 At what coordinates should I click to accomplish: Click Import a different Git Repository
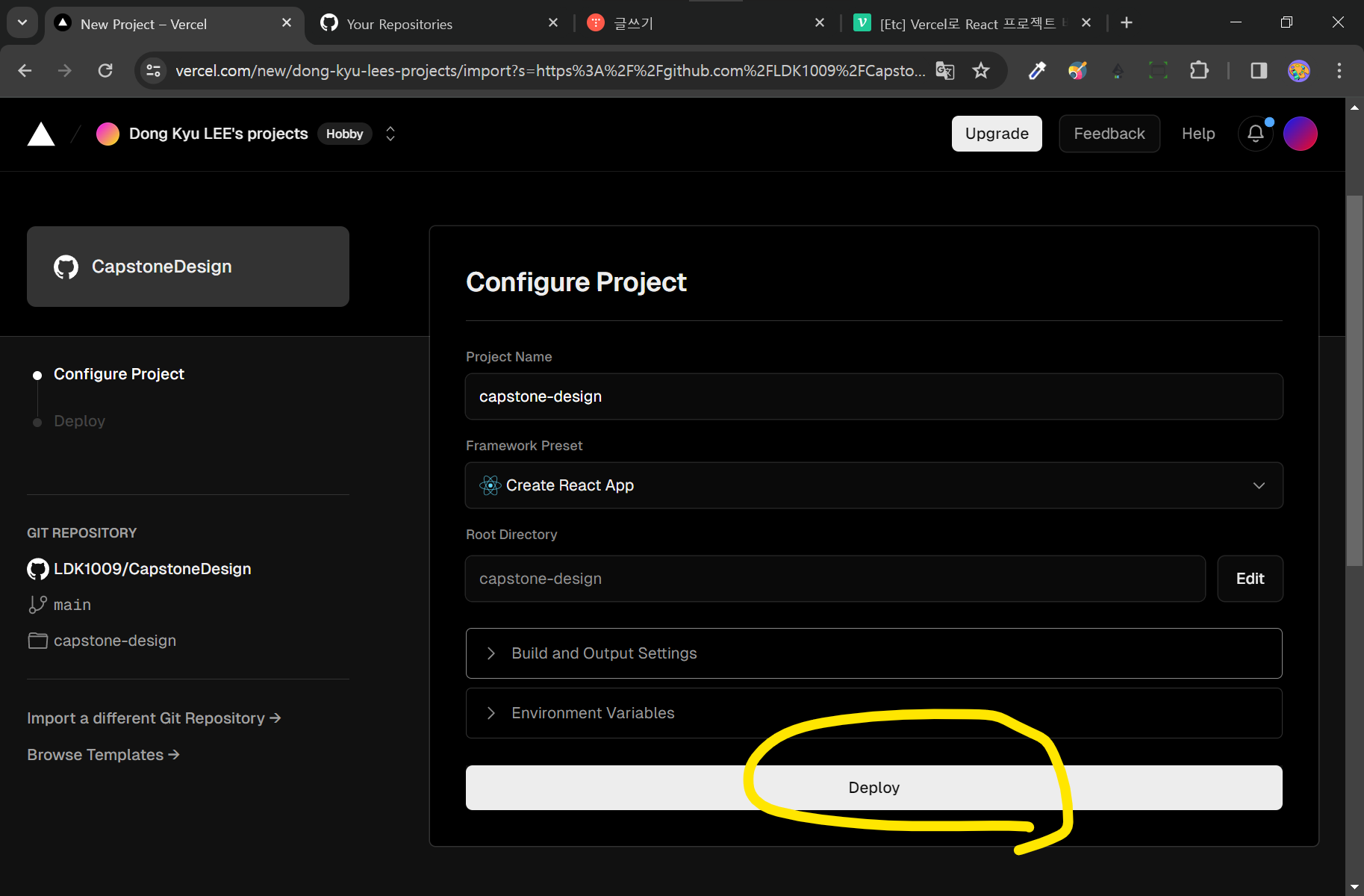coord(154,718)
